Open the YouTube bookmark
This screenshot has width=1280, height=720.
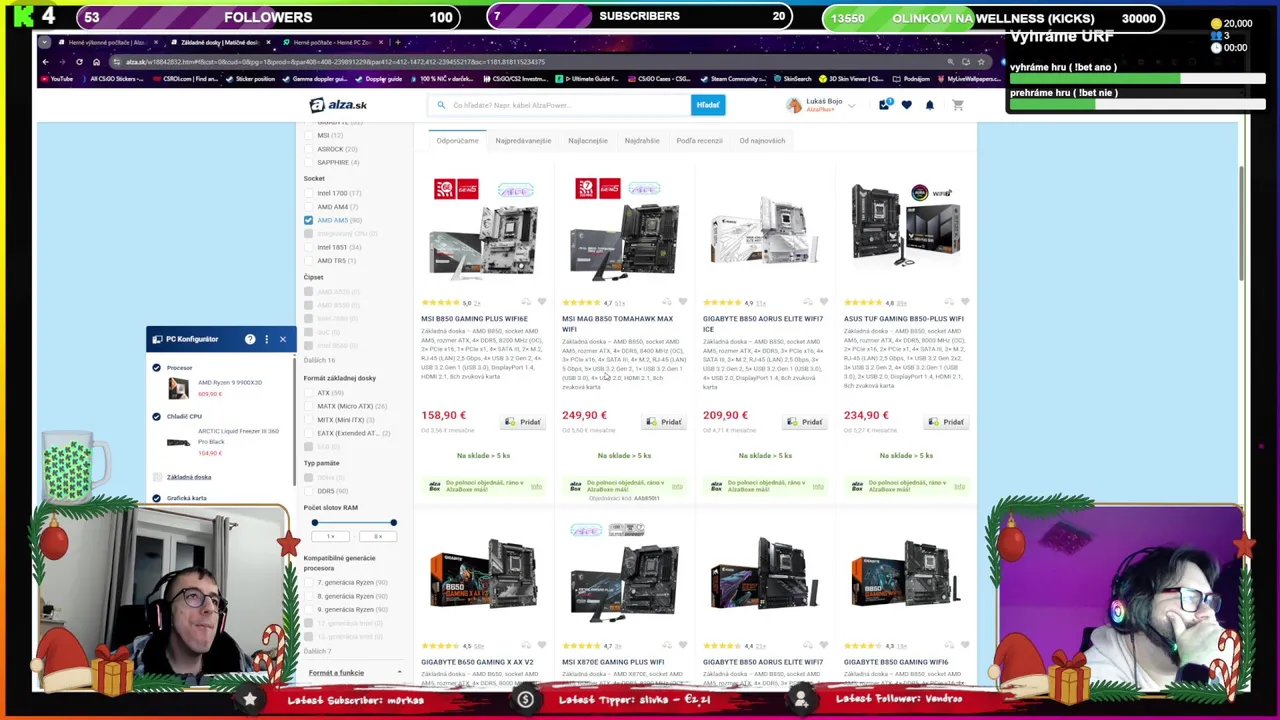coord(57,79)
